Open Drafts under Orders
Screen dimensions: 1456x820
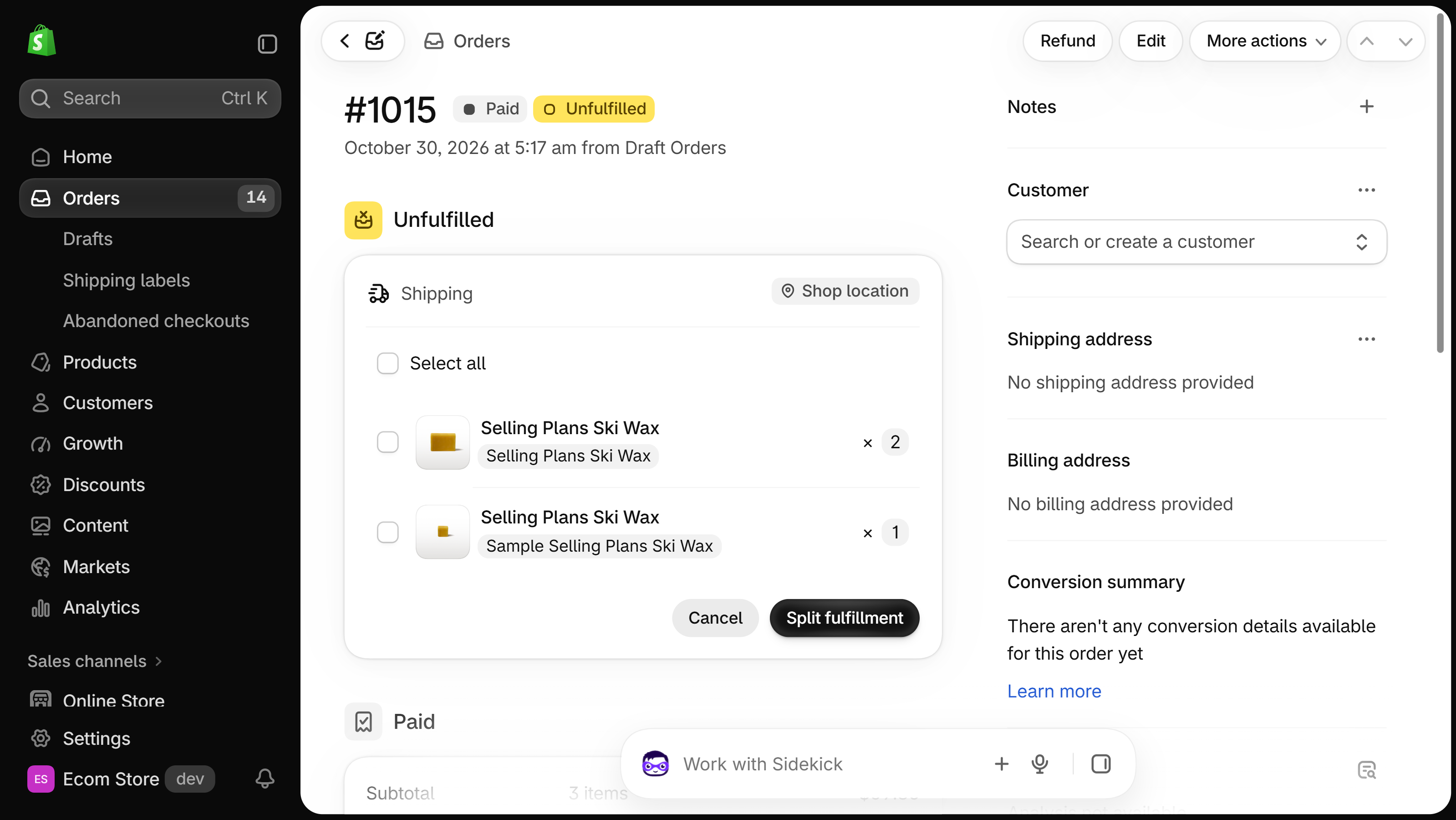pyautogui.click(x=87, y=239)
